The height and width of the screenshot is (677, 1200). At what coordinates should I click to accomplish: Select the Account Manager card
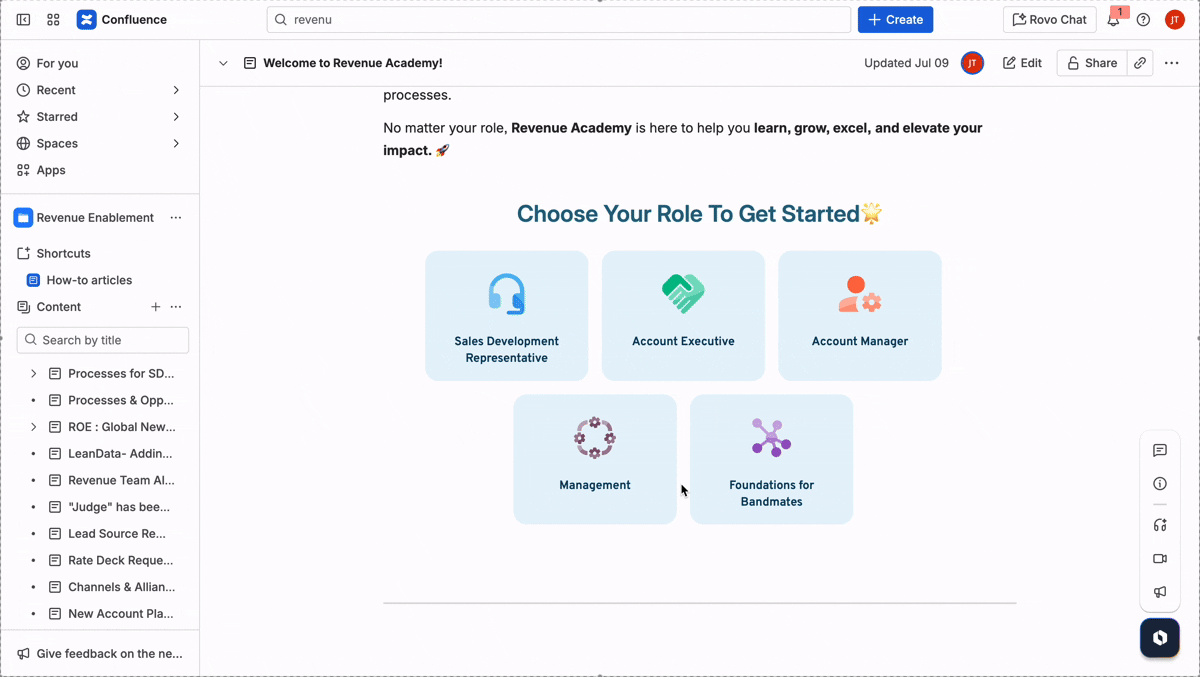pos(860,316)
